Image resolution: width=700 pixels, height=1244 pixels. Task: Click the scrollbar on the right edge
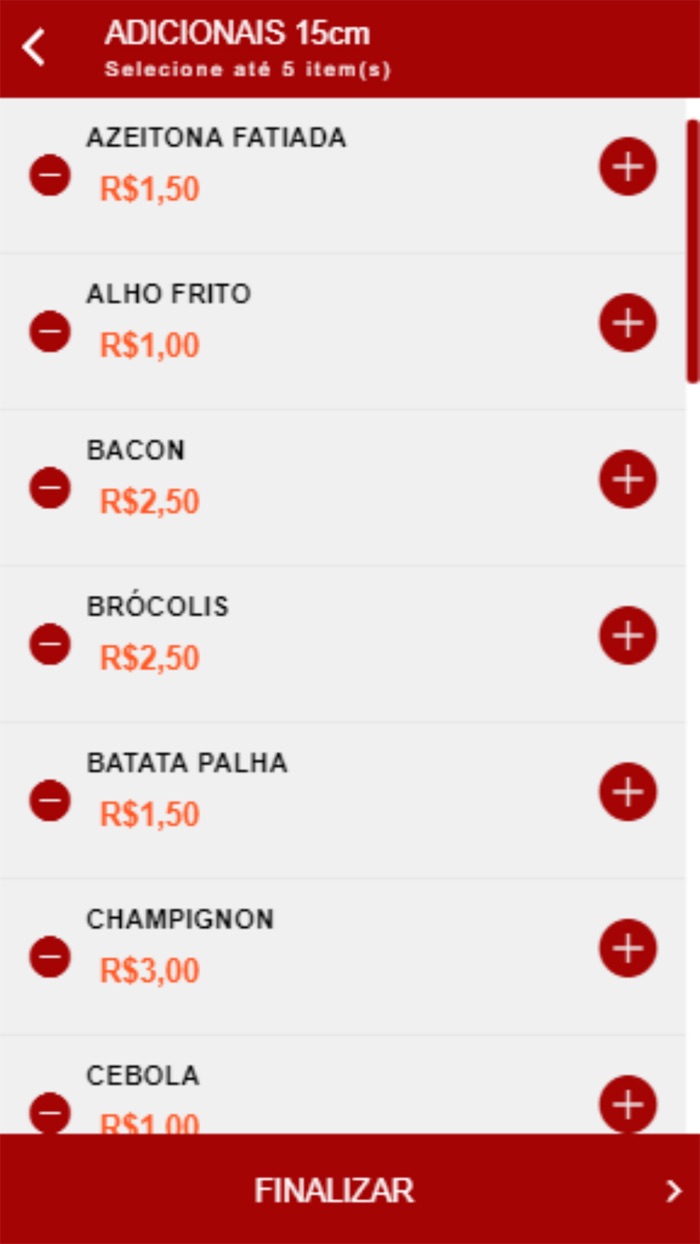691,250
